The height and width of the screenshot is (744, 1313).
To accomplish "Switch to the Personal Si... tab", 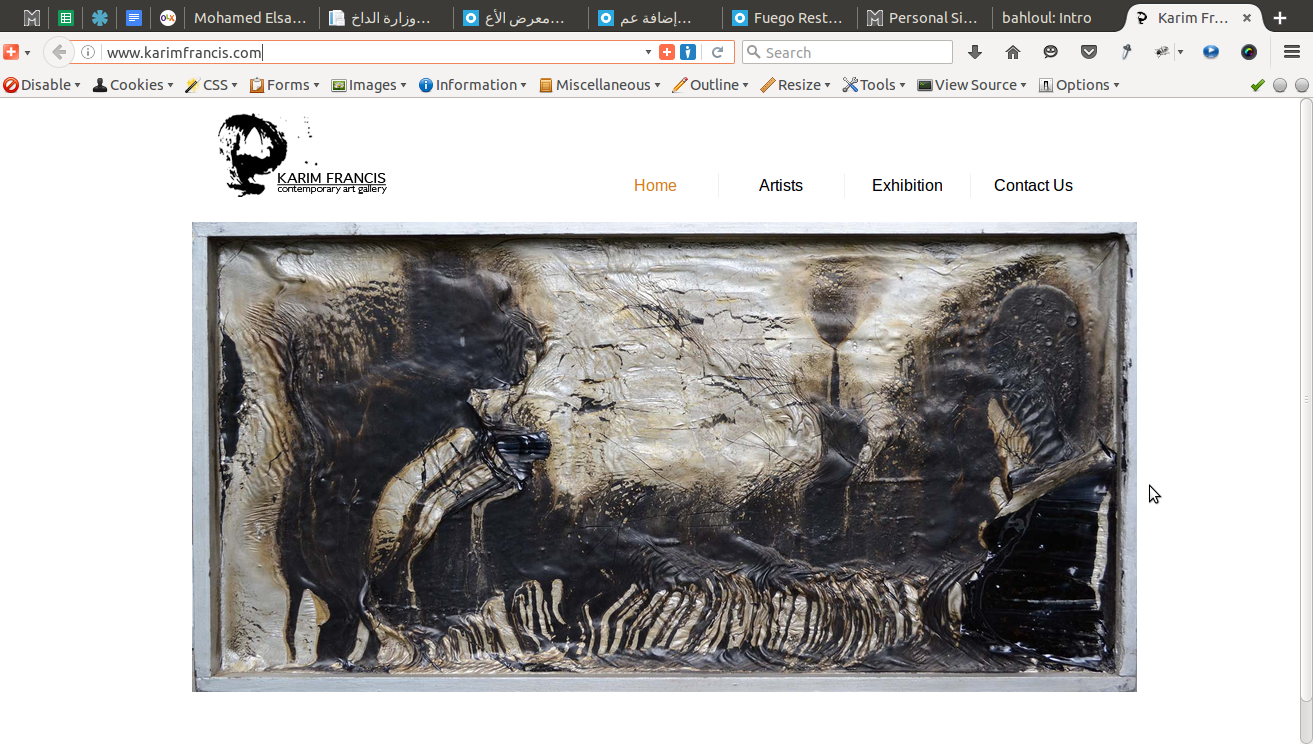I will click(x=923, y=18).
